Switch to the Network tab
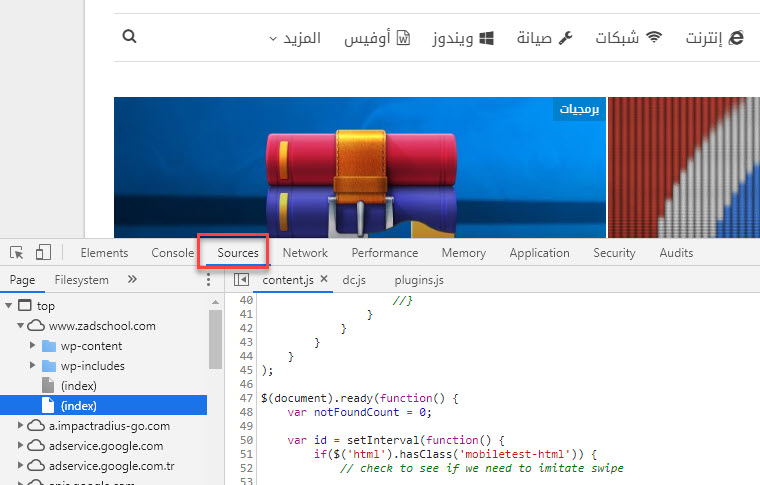The image size is (760, 485). tap(305, 252)
